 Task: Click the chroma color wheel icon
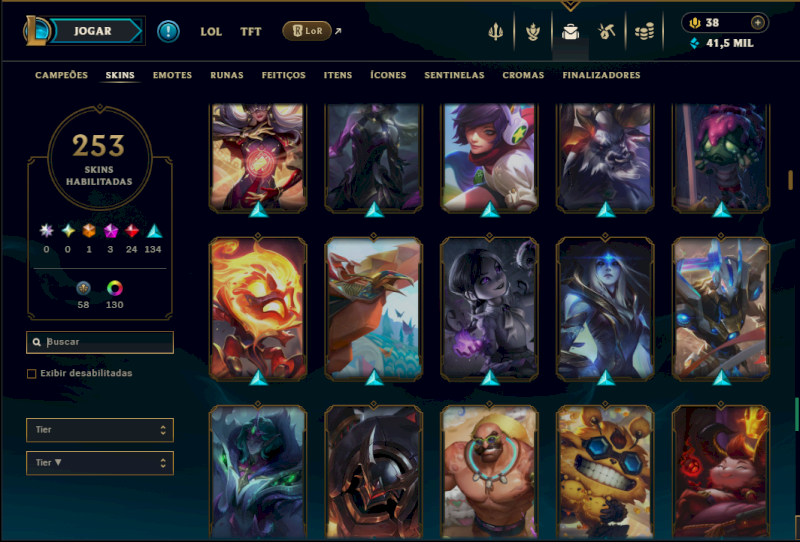click(115, 288)
